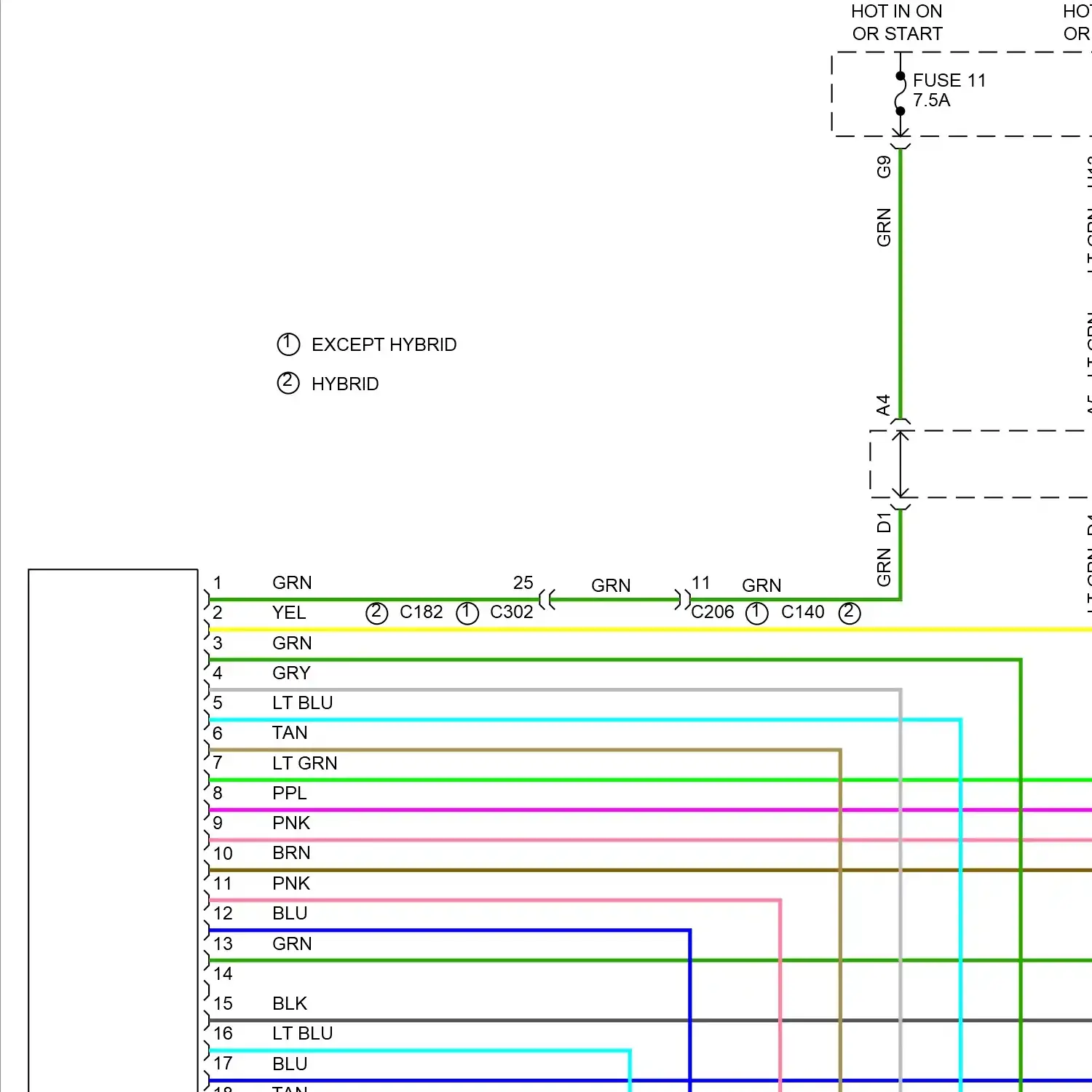Click the connector symbol at pin 25
1092x1092 pixels.
click(x=547, y=600)
